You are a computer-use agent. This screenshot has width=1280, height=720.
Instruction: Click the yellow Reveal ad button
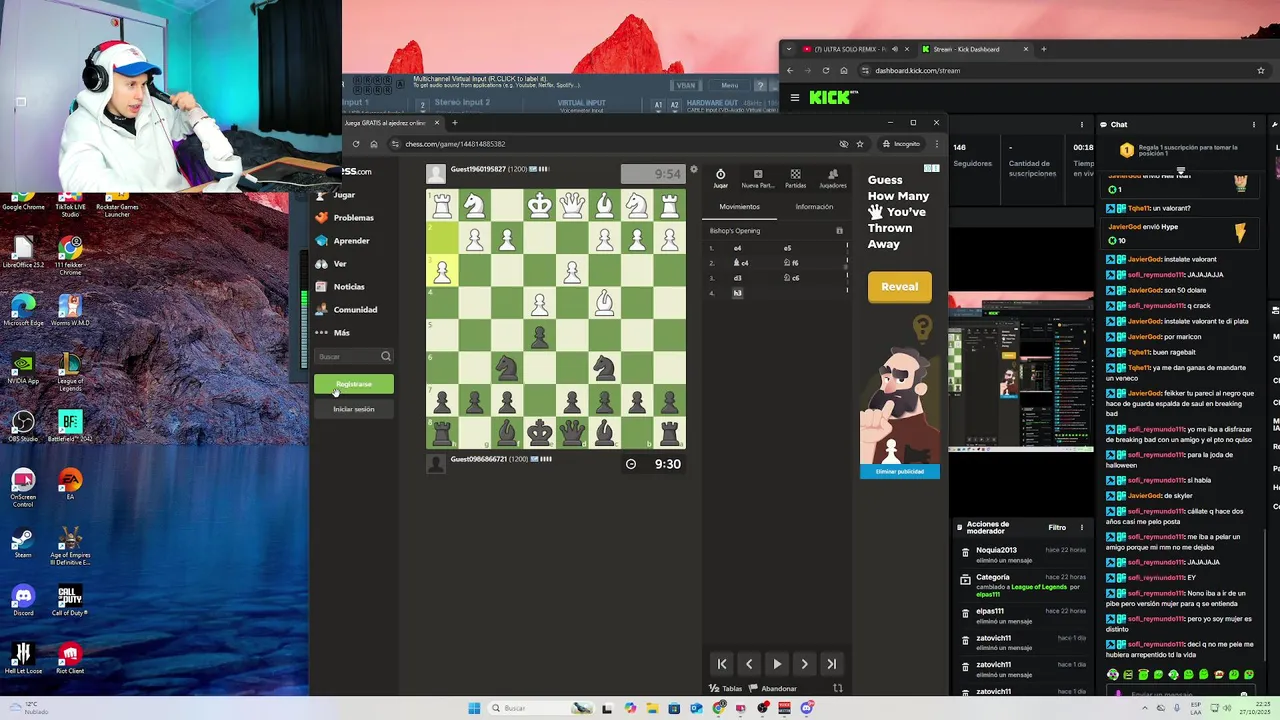899,287
